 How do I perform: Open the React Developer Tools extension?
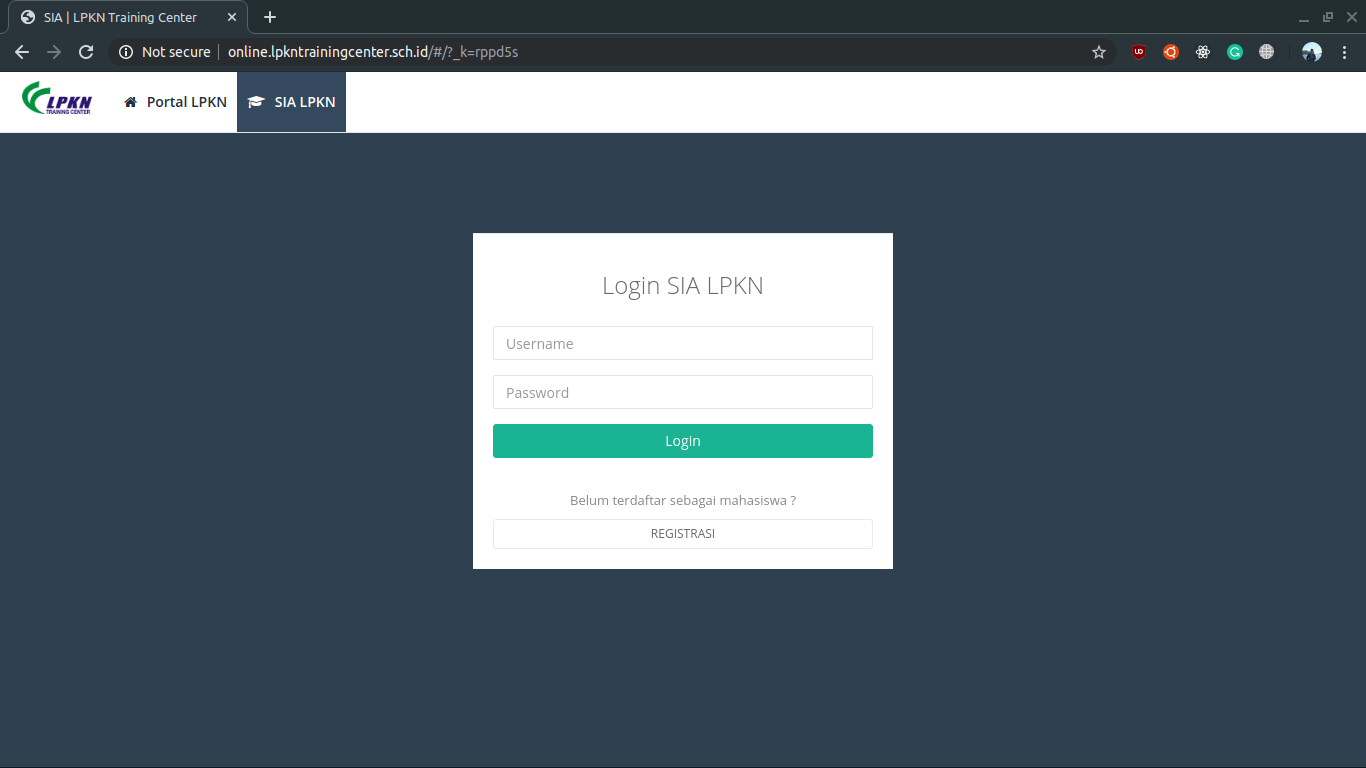click(x=1203, y=52)
